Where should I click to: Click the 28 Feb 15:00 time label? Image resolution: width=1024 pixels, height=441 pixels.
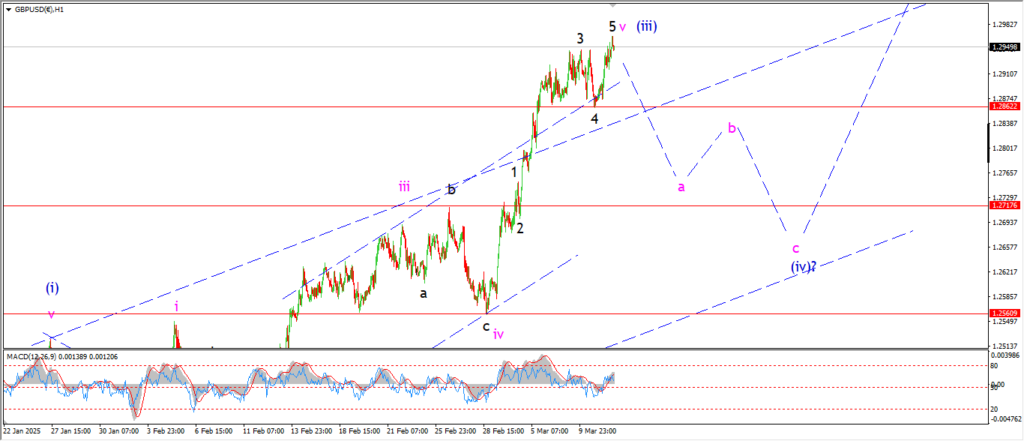coord(503,432)
